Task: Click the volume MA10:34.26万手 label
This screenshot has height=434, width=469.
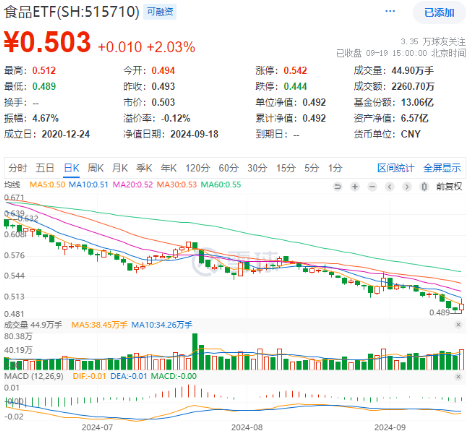Action: pos(162,325)
